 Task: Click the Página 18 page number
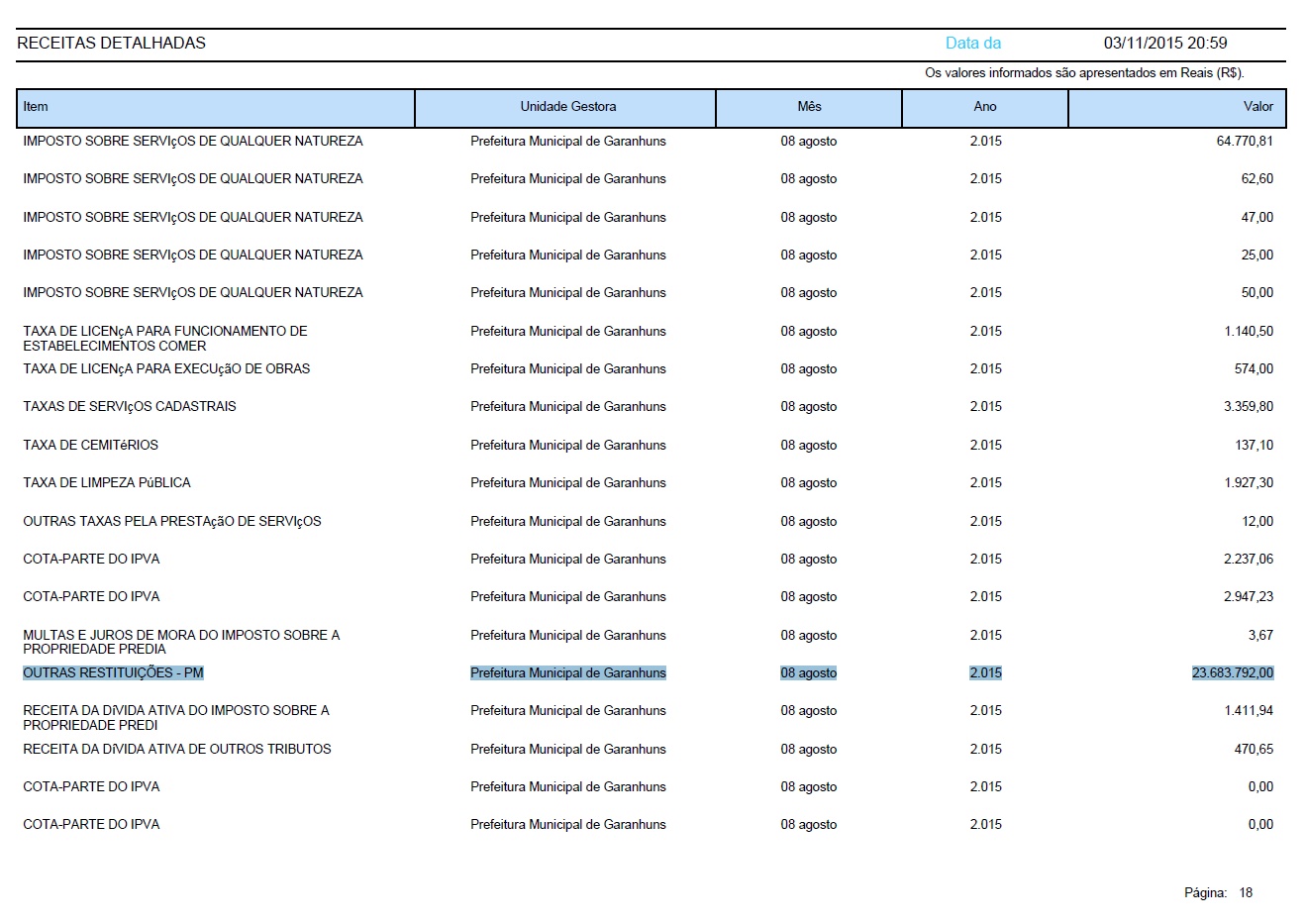(x=1219, y=893)
